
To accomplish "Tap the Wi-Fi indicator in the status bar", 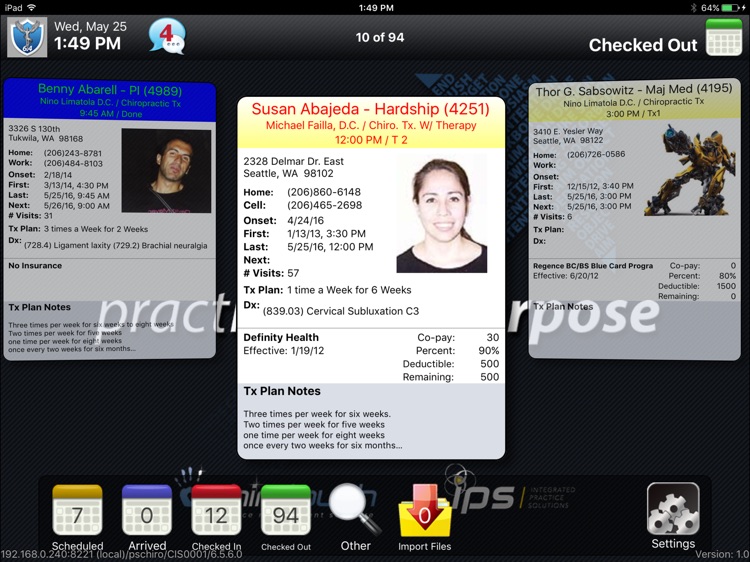I will click(x=32, y=8).
